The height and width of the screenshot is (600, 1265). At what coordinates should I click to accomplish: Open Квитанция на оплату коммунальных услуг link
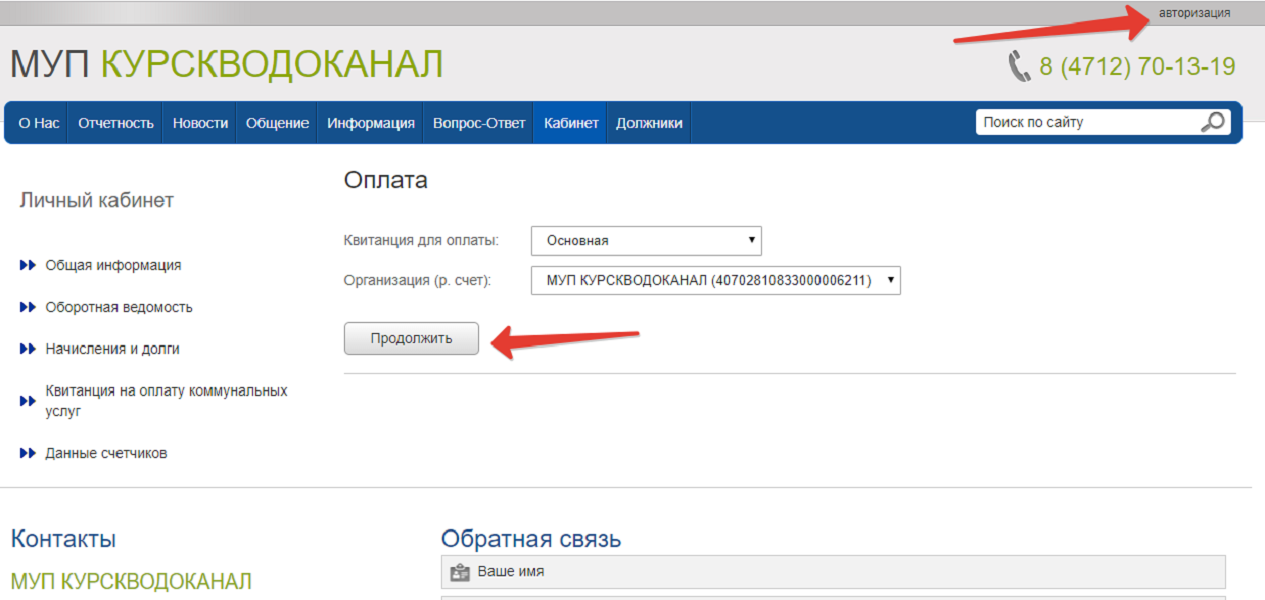[166, 401]
